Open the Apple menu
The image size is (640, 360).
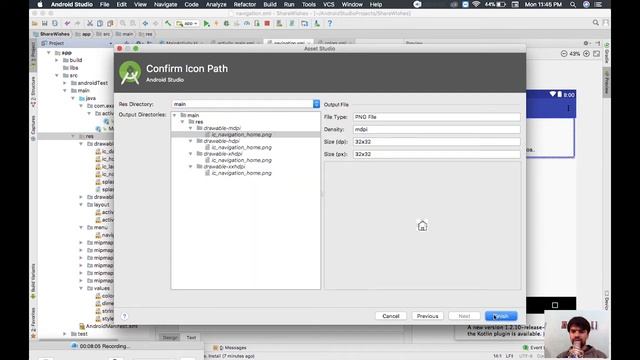tap(40, 4)
